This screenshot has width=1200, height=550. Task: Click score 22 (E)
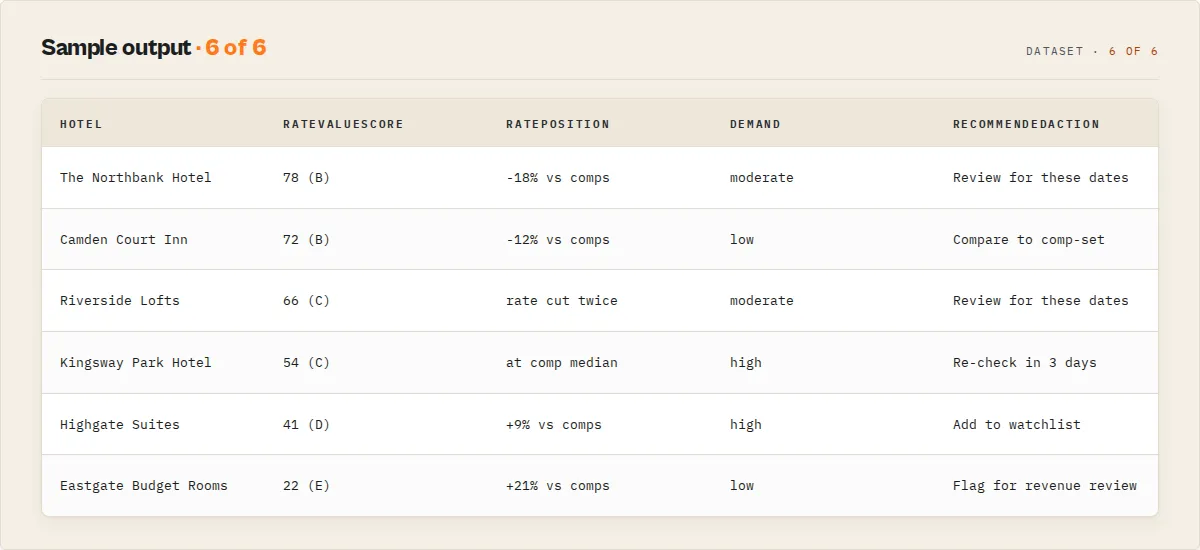(306, 486)
